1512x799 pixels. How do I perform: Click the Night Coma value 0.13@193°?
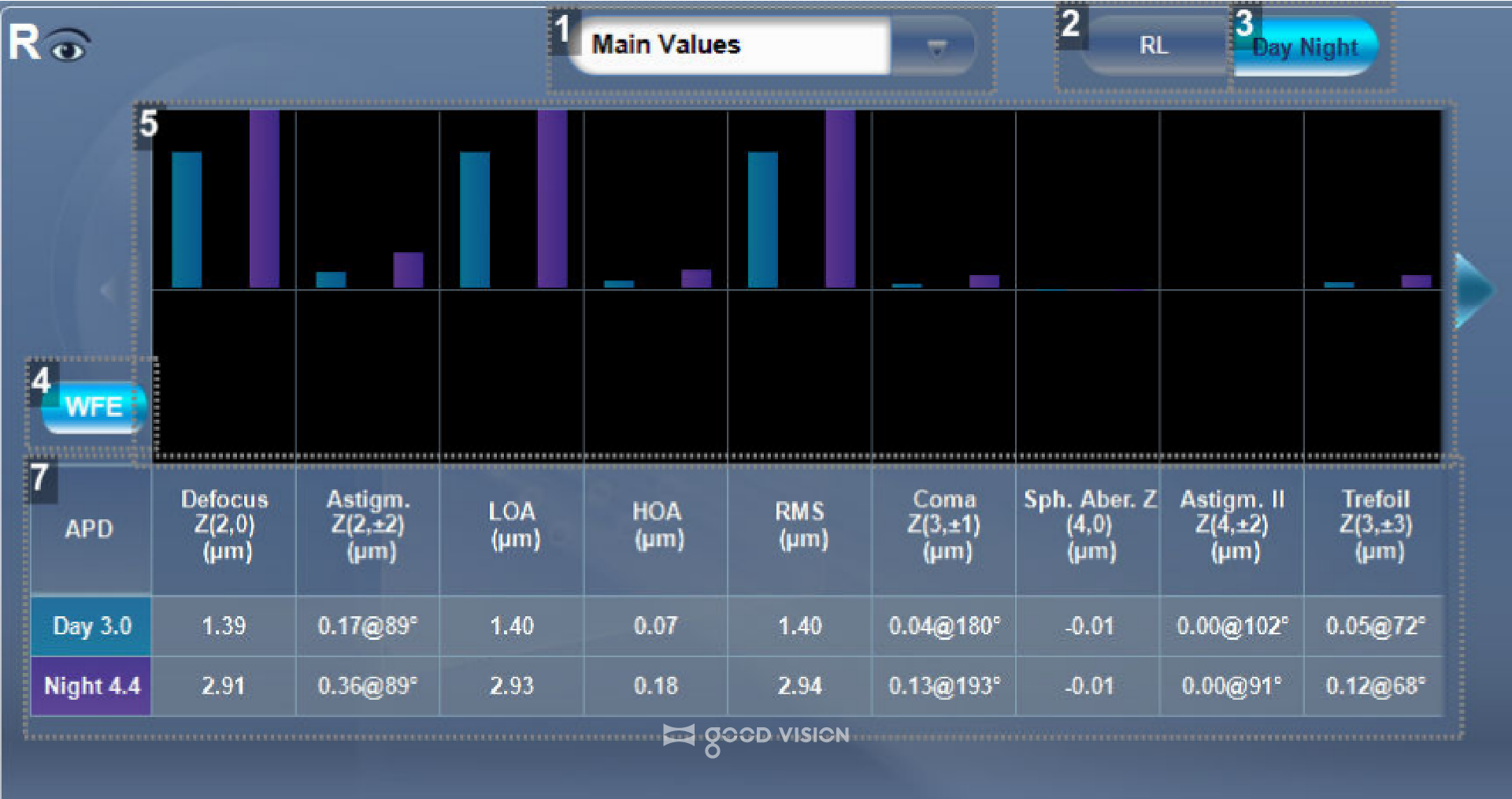[x=943, y=686]
